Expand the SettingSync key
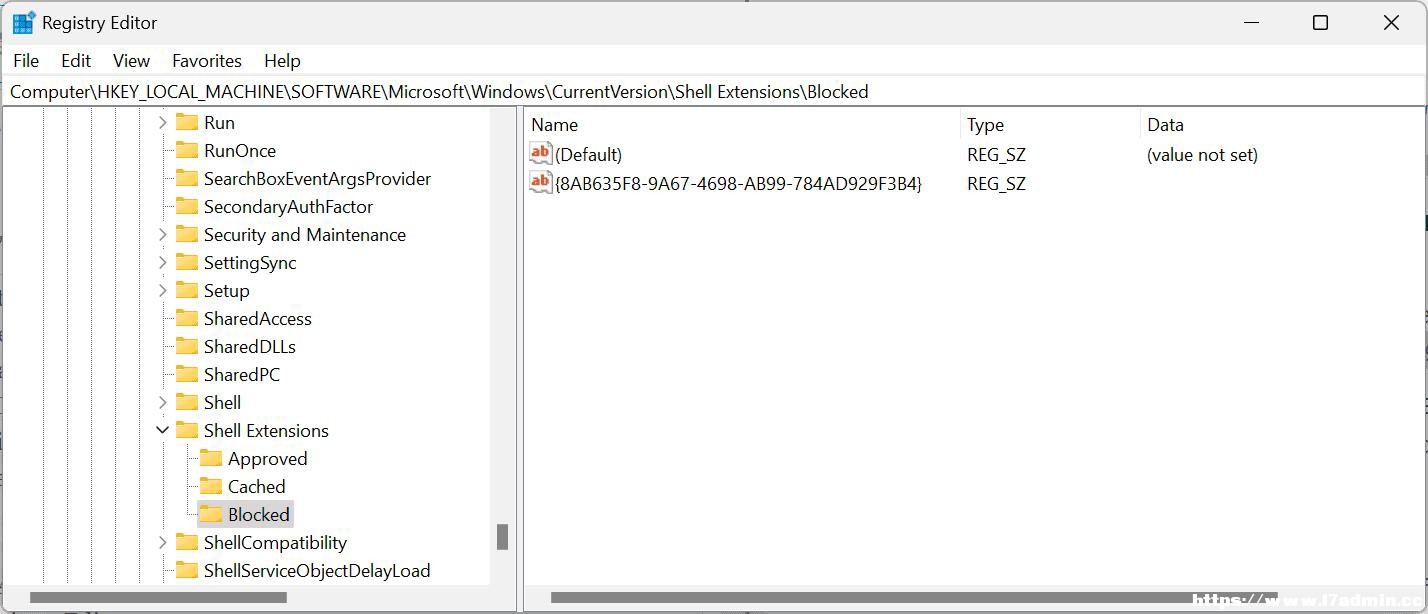 (x=163, y=262)
